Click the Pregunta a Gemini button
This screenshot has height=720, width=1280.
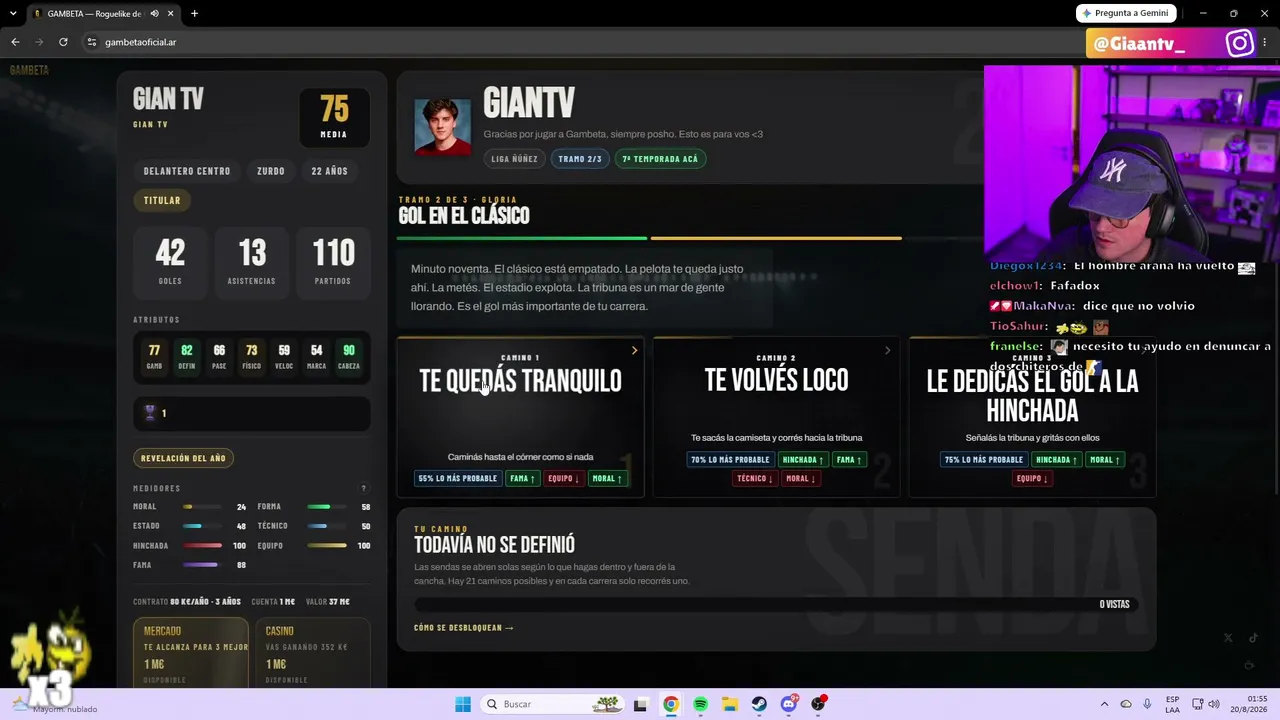pyautogui.click(x=1126, y=13)
